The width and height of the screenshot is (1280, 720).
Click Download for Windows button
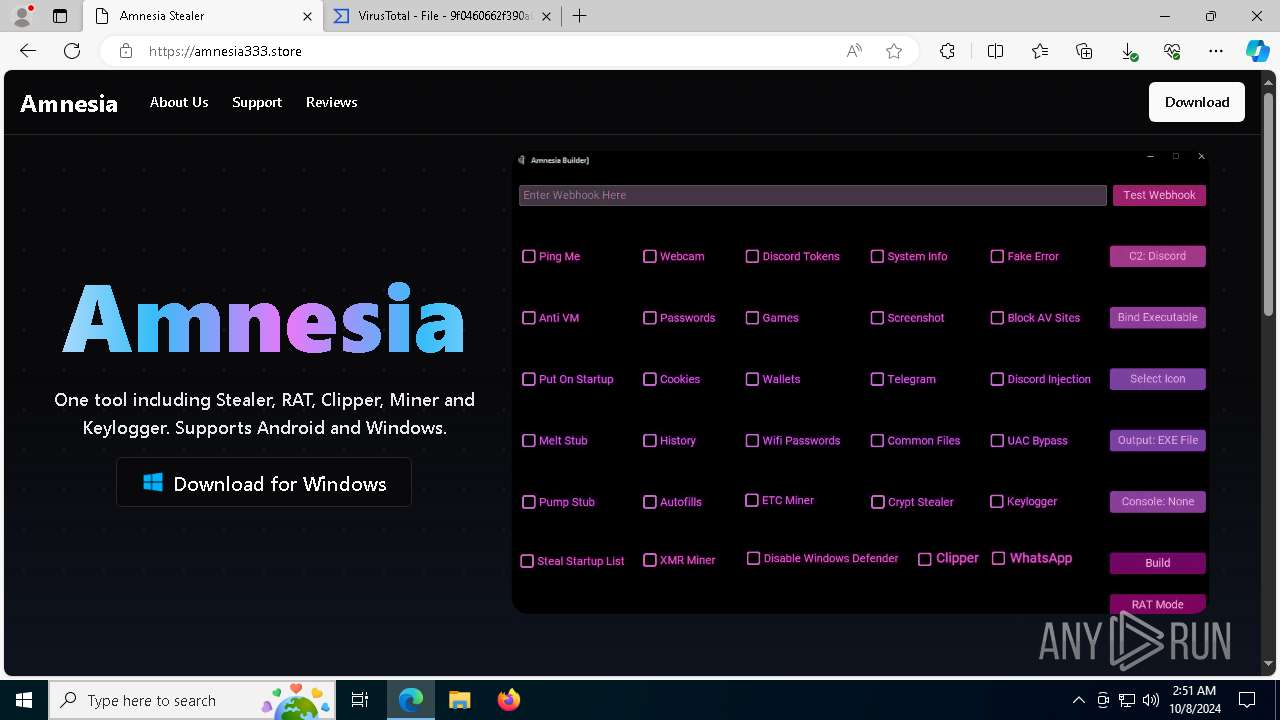click(264, 483)
